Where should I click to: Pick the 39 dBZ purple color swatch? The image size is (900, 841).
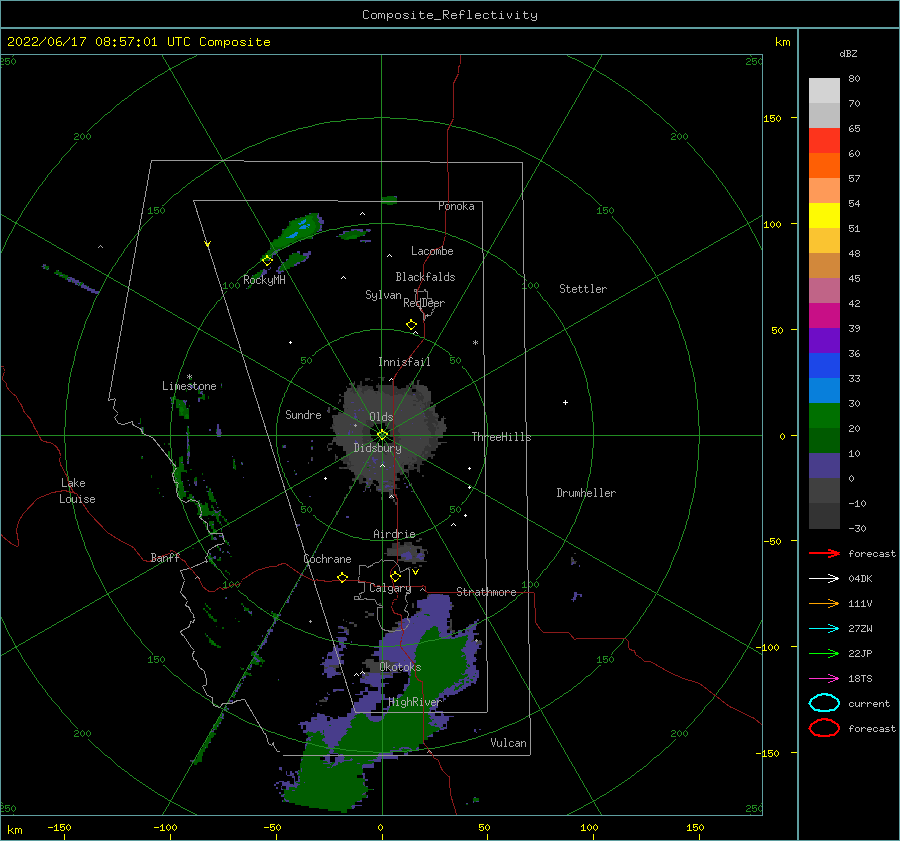point(824,340)
